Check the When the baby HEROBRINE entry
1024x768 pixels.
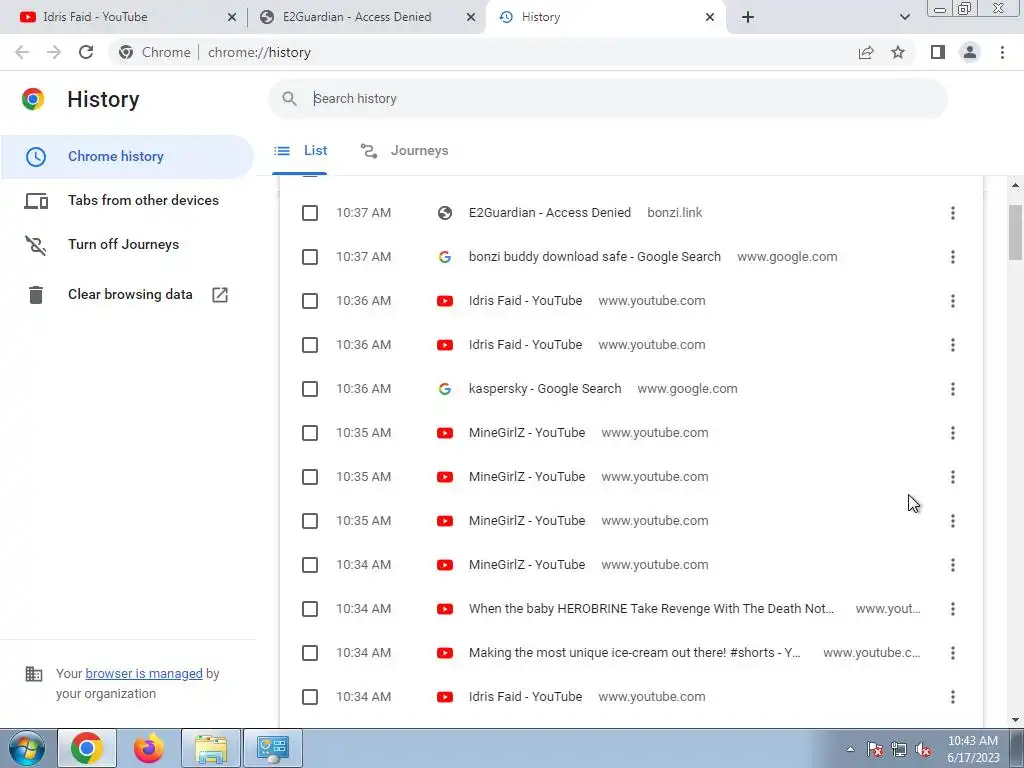(x=310, y=609)
